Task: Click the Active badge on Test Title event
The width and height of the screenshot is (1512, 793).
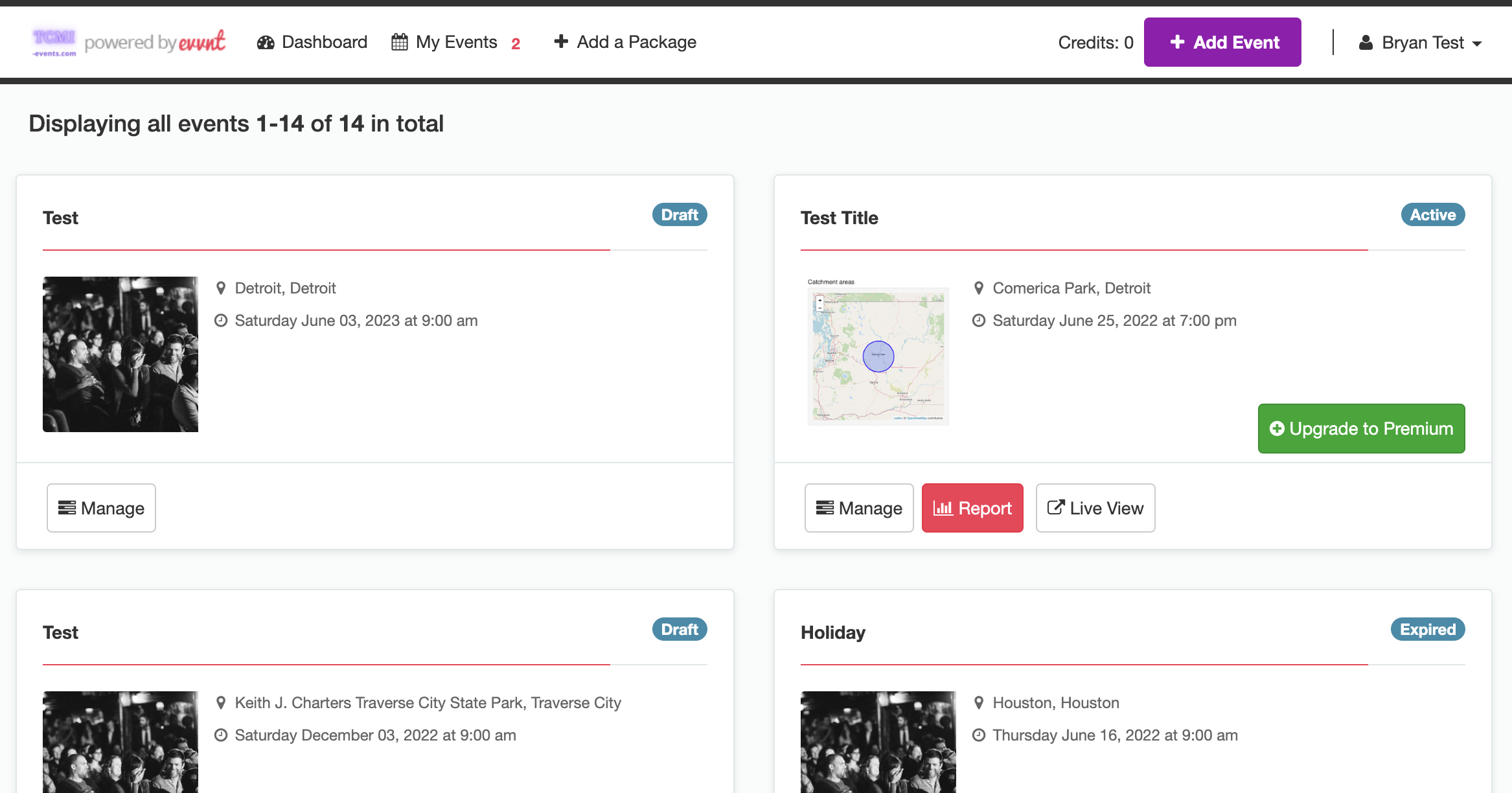Action: click(1433, 214)
